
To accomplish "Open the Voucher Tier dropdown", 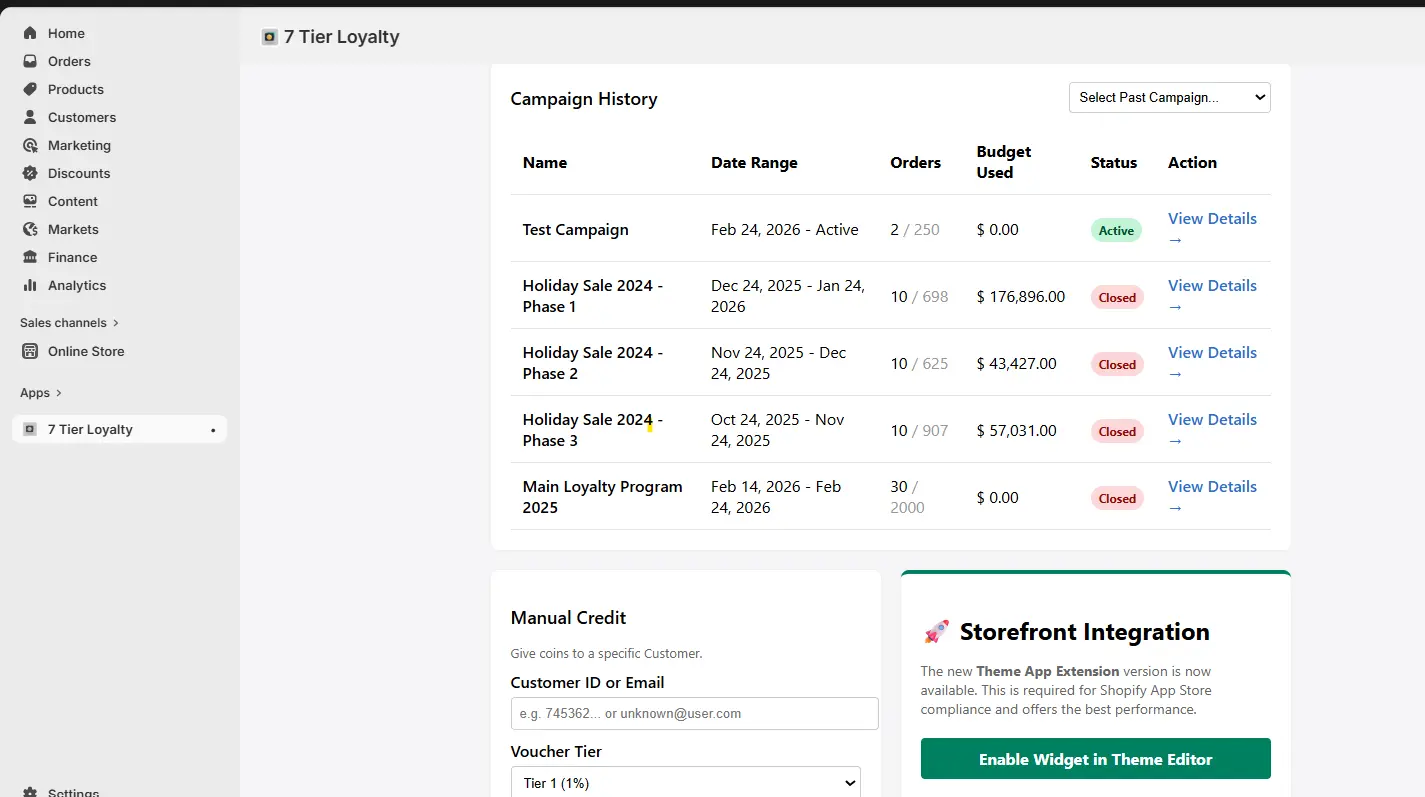I will 685,782.
